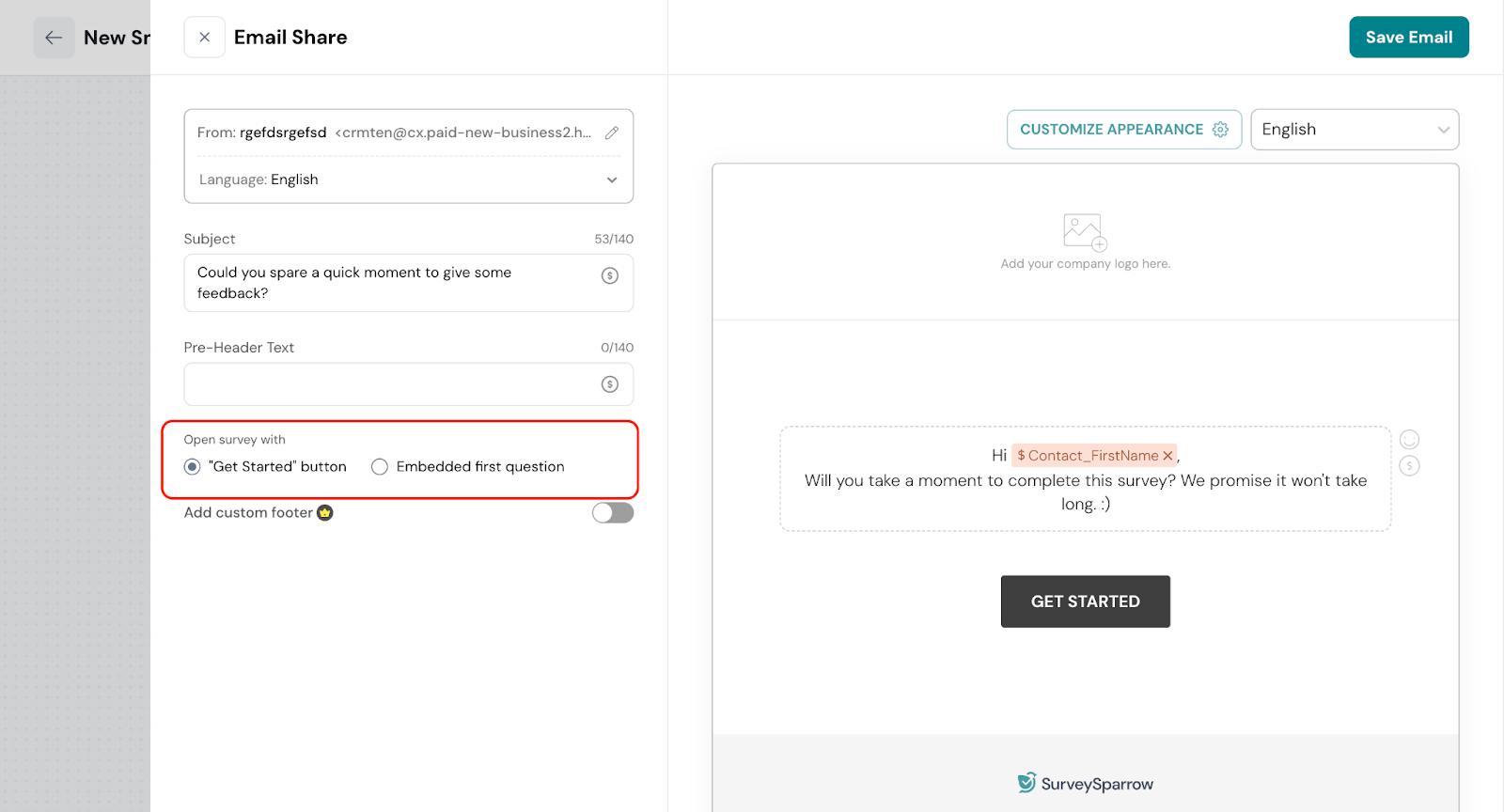The height and width of the screenshot is (812, 1504).
Task: Insert variable in Subject field
Action: point(610,275)
